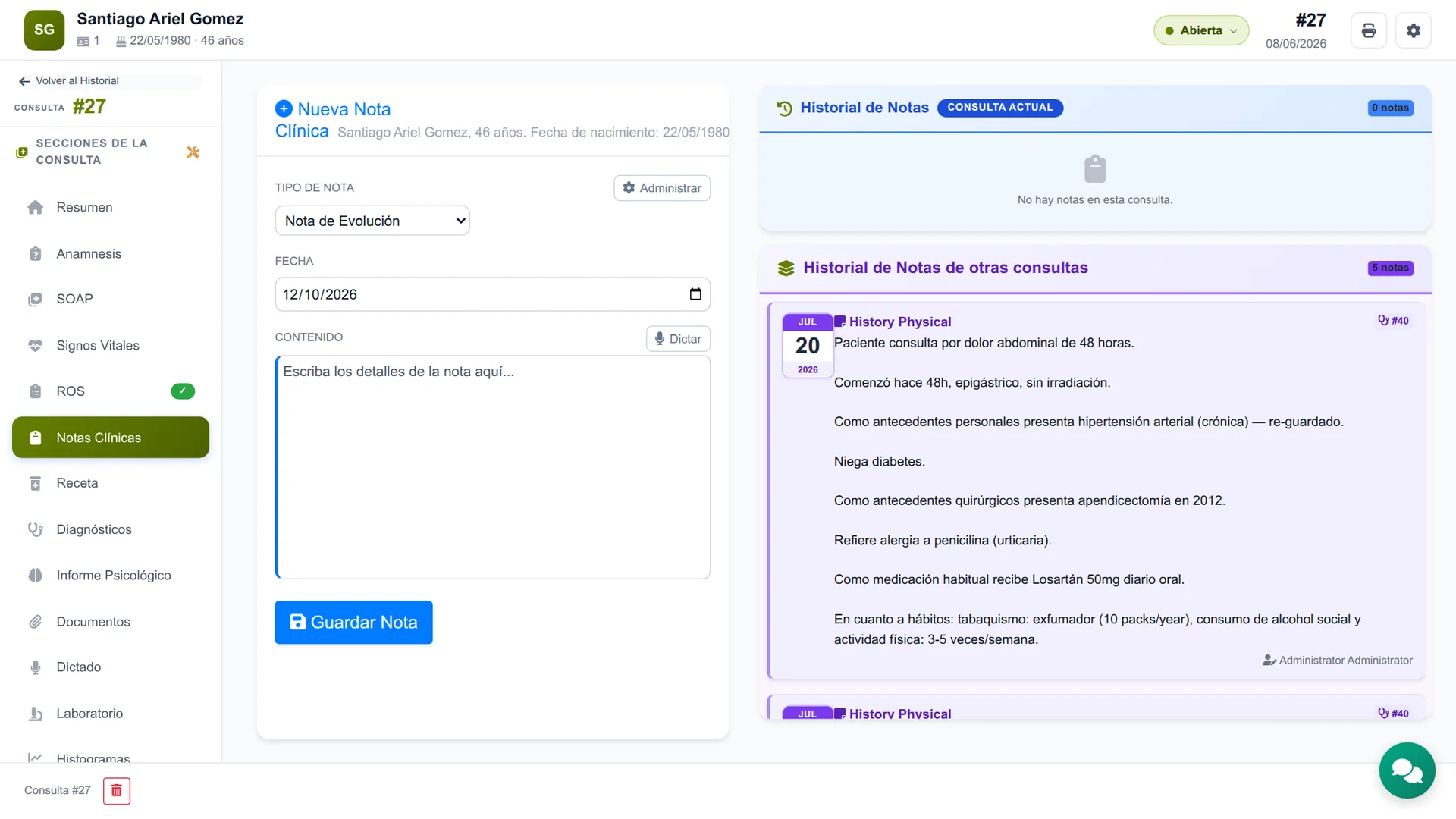Click the Administrar button

tap(662, 188)
